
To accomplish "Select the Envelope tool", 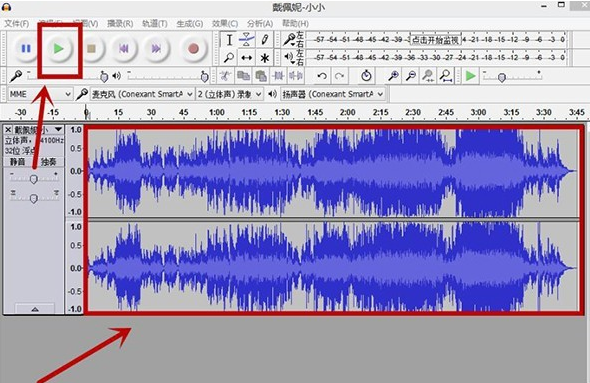I will coord(246,40).
